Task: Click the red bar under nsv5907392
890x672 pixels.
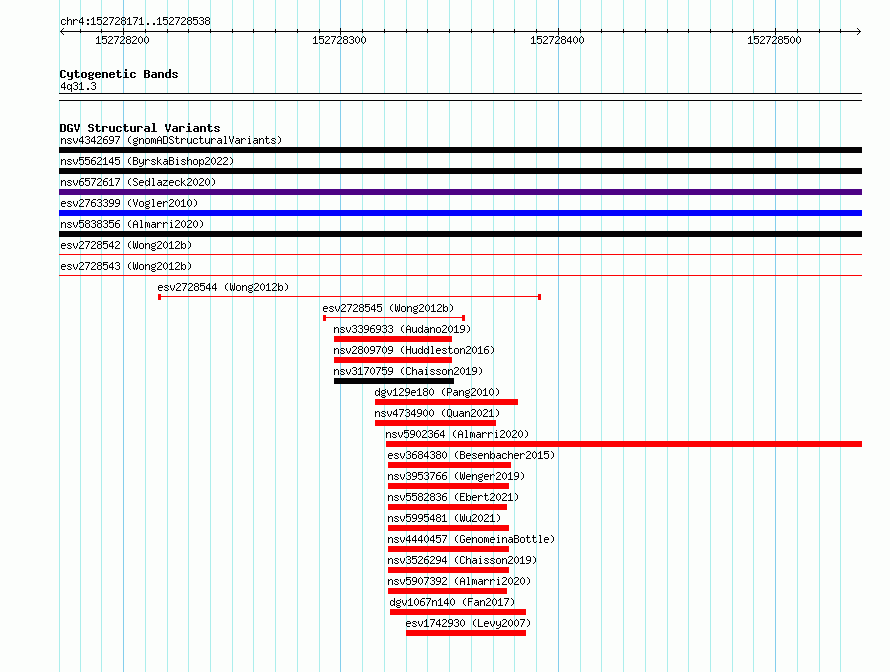Action: click(x=447, y=591)
